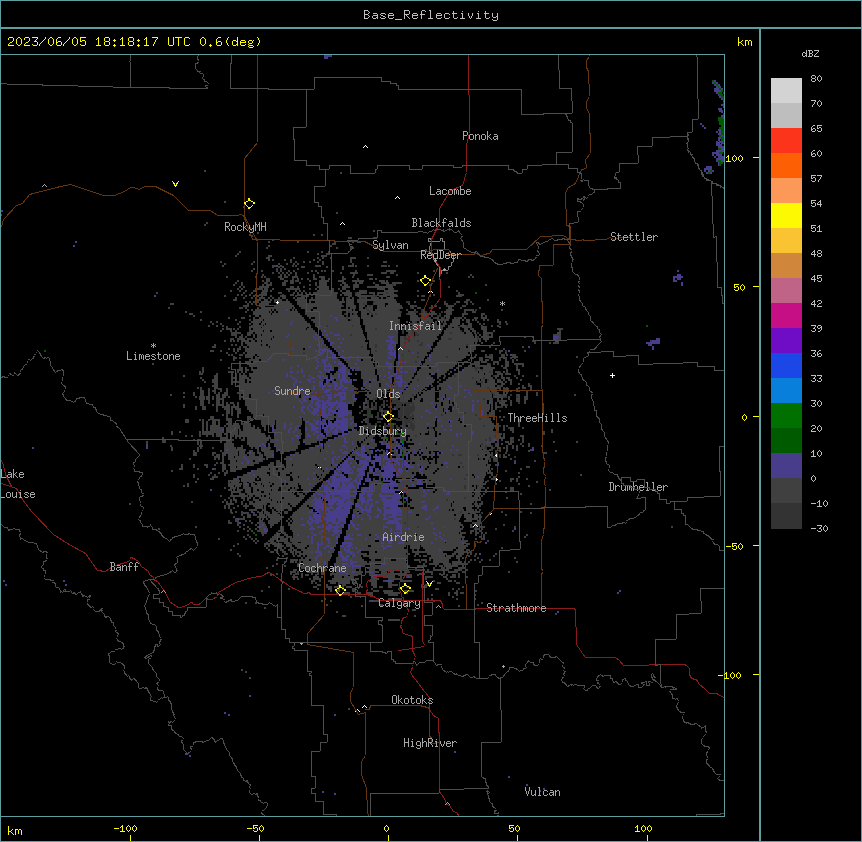Click the RockyMH label
This screenshot has width=862, height=842.
click(245, 227)
